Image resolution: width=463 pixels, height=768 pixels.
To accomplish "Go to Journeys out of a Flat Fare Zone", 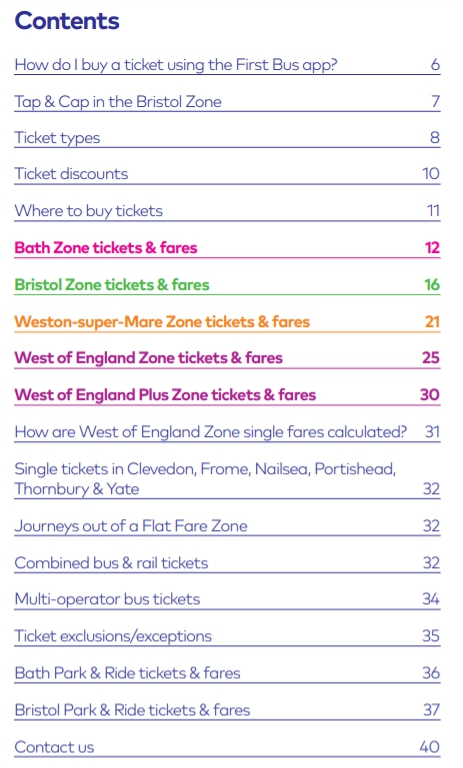I will pyautogui.click(x=227, y=527).
